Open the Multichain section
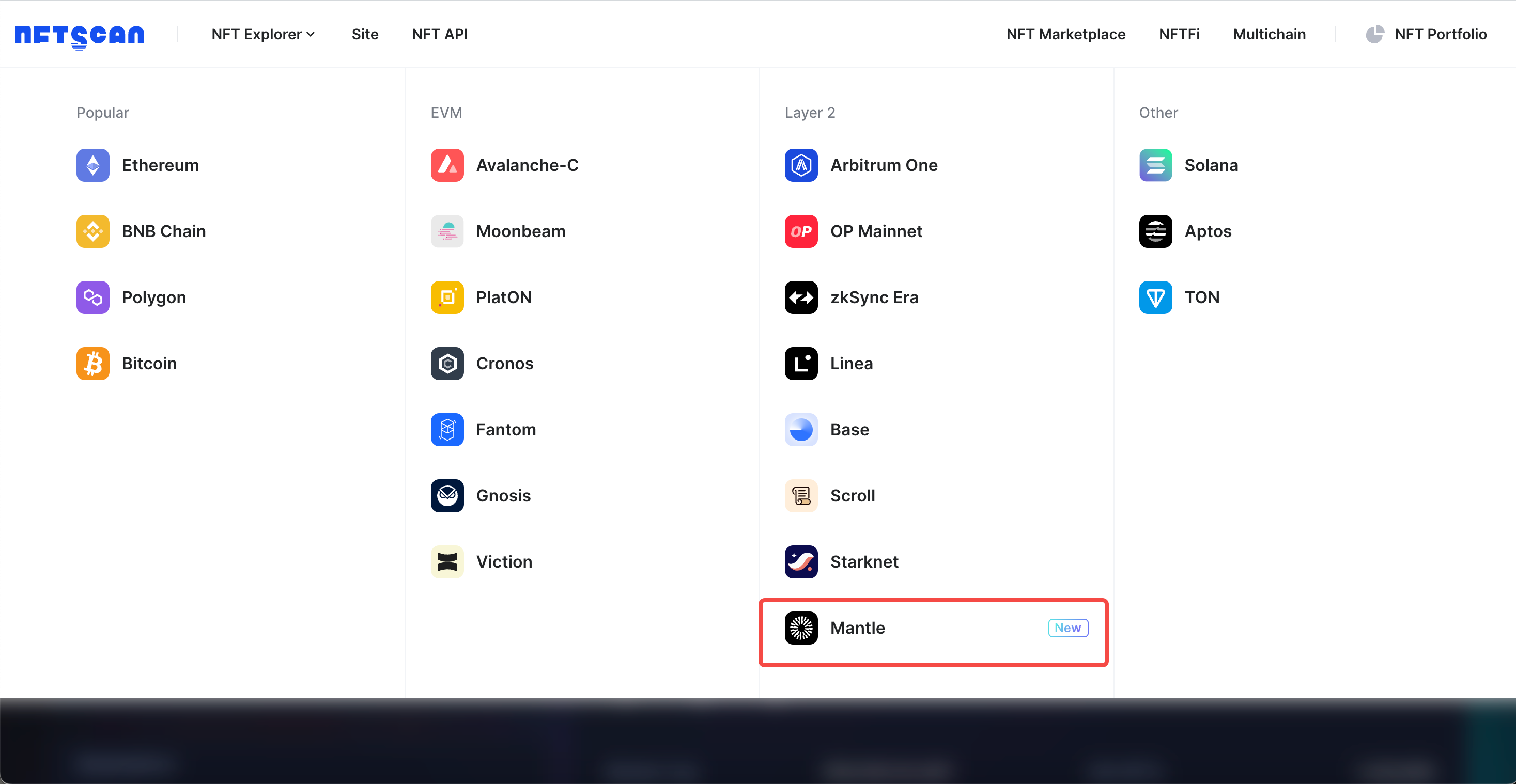The width and height of the screenshot is (1516, 784). (x=1269, y=34)
